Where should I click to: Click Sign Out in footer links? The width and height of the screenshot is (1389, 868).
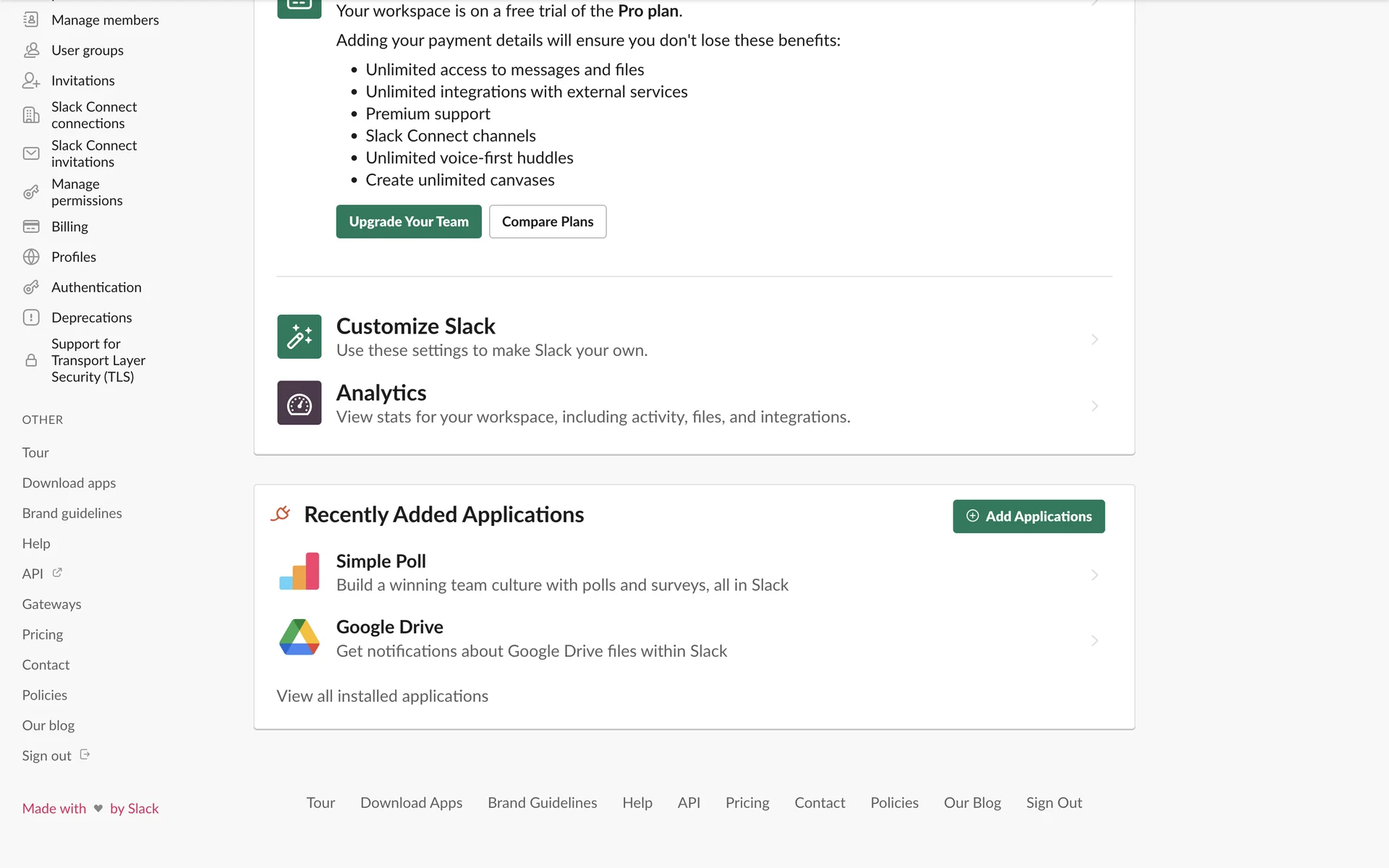click(1053, 803)
